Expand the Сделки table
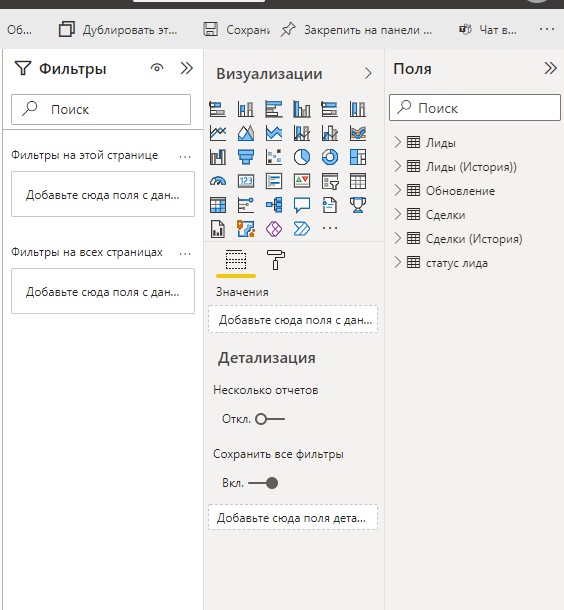This screenshot has width=564, height=610. coord(398,214)
